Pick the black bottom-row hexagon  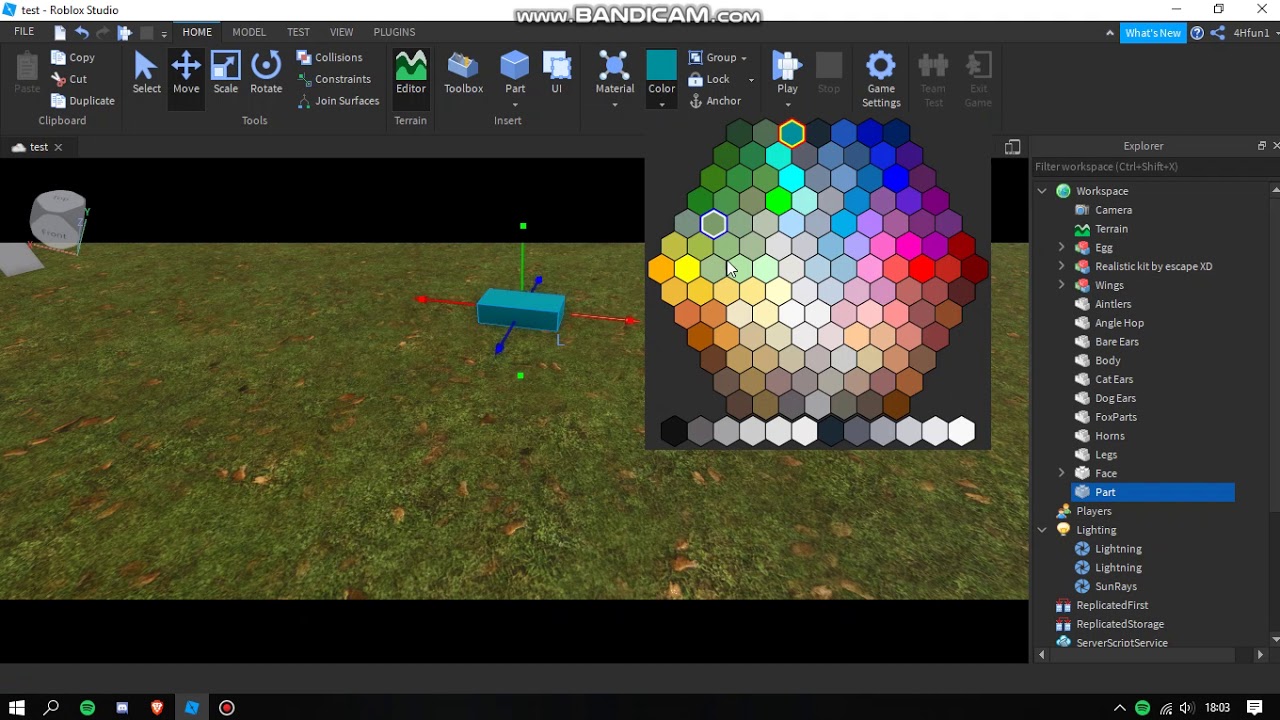pos(674,431)
